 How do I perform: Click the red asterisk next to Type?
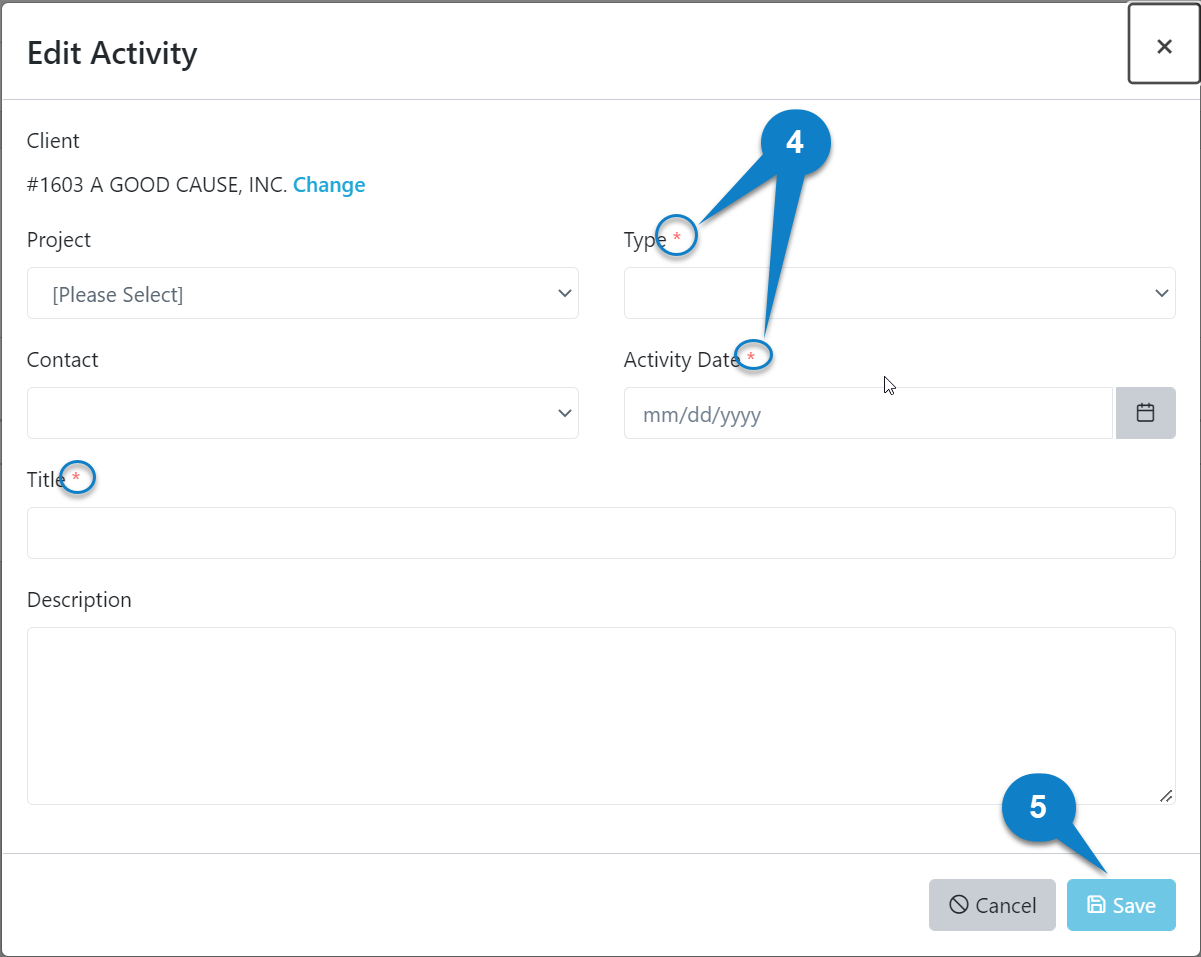(677, 236)
